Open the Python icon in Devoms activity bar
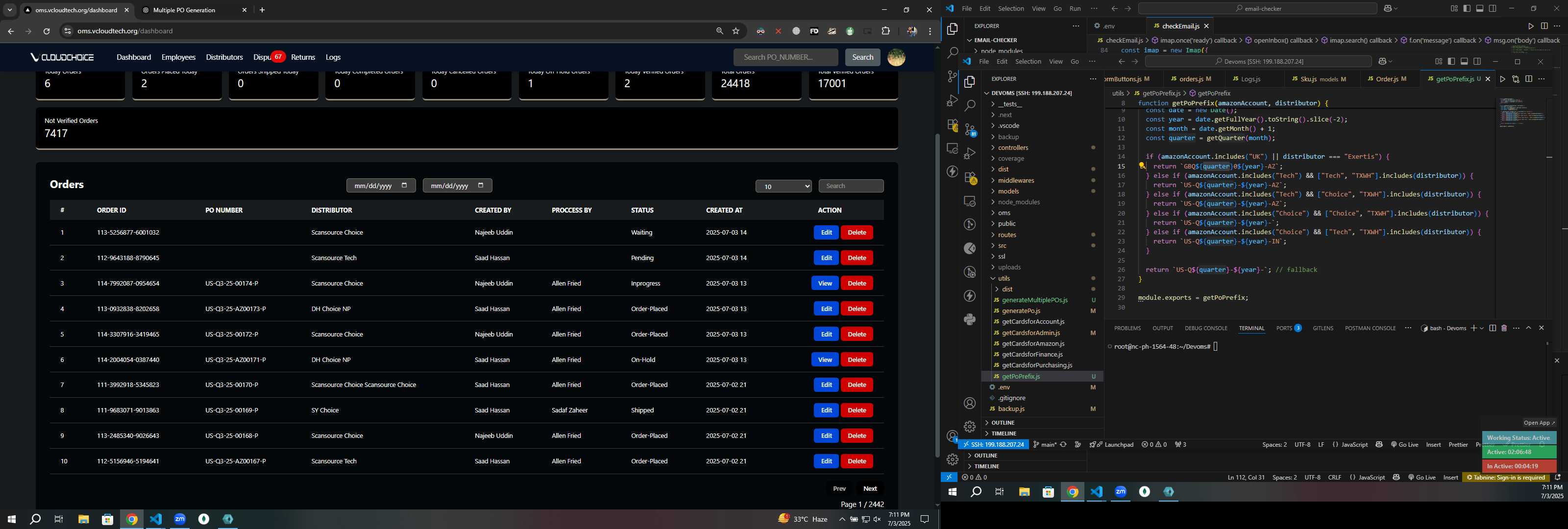Screen dimensions: 1568x529 click(970, 319)
